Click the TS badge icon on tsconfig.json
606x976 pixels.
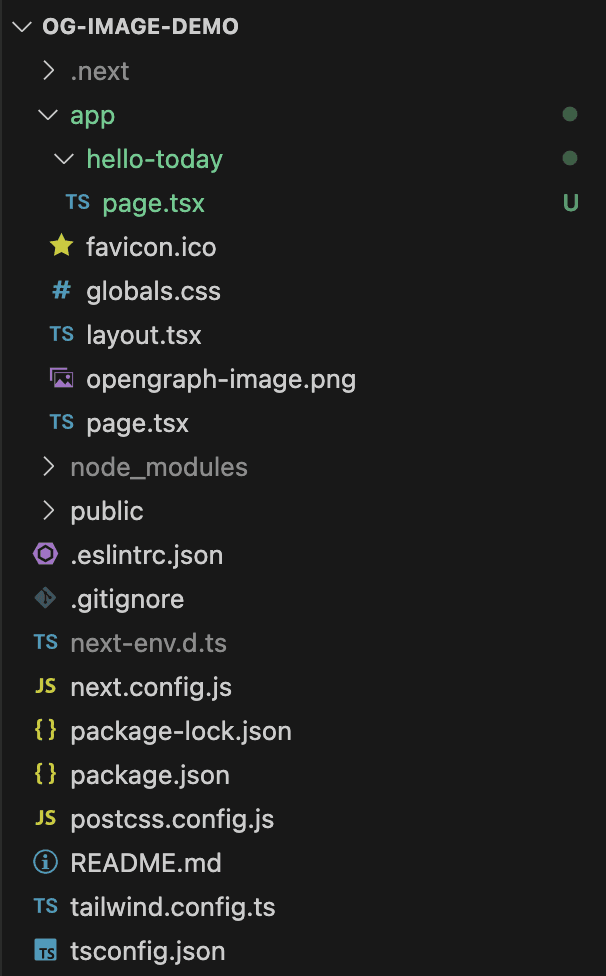click(x=45, y=950)
